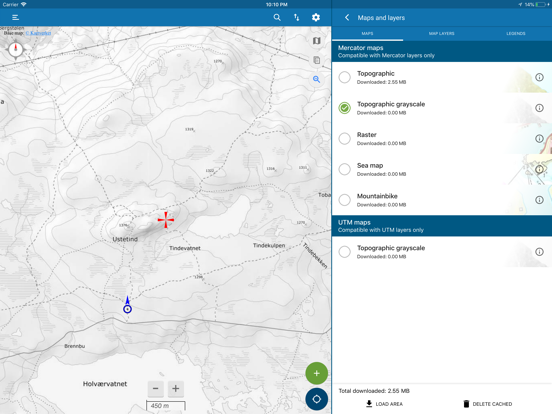Tap the green plus add button
The image size is (552, 414).
[x=316, y=373]
